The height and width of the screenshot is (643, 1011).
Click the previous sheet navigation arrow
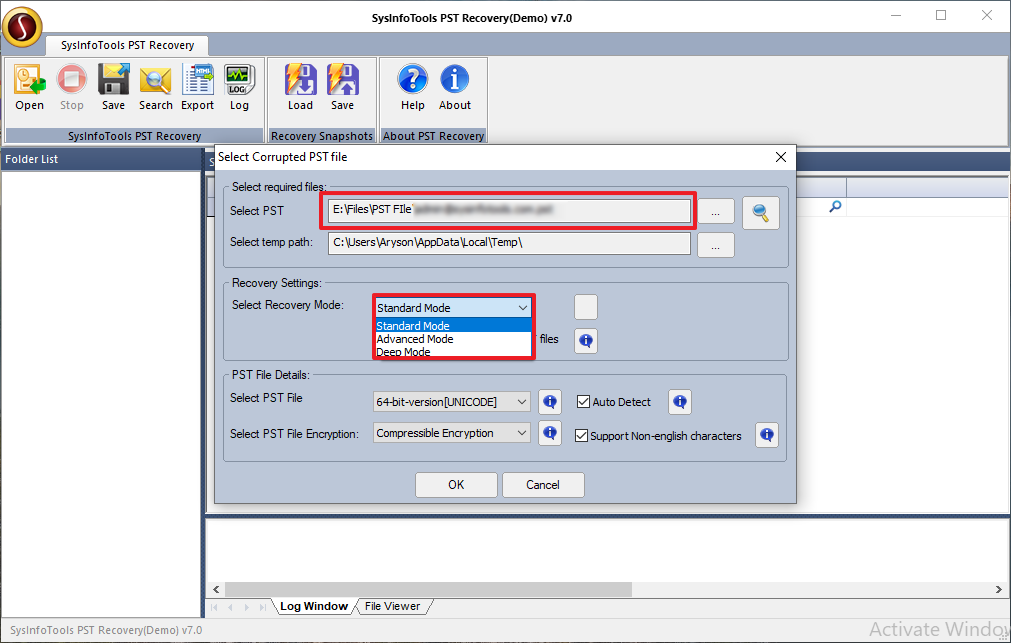(x=230, y=607)
